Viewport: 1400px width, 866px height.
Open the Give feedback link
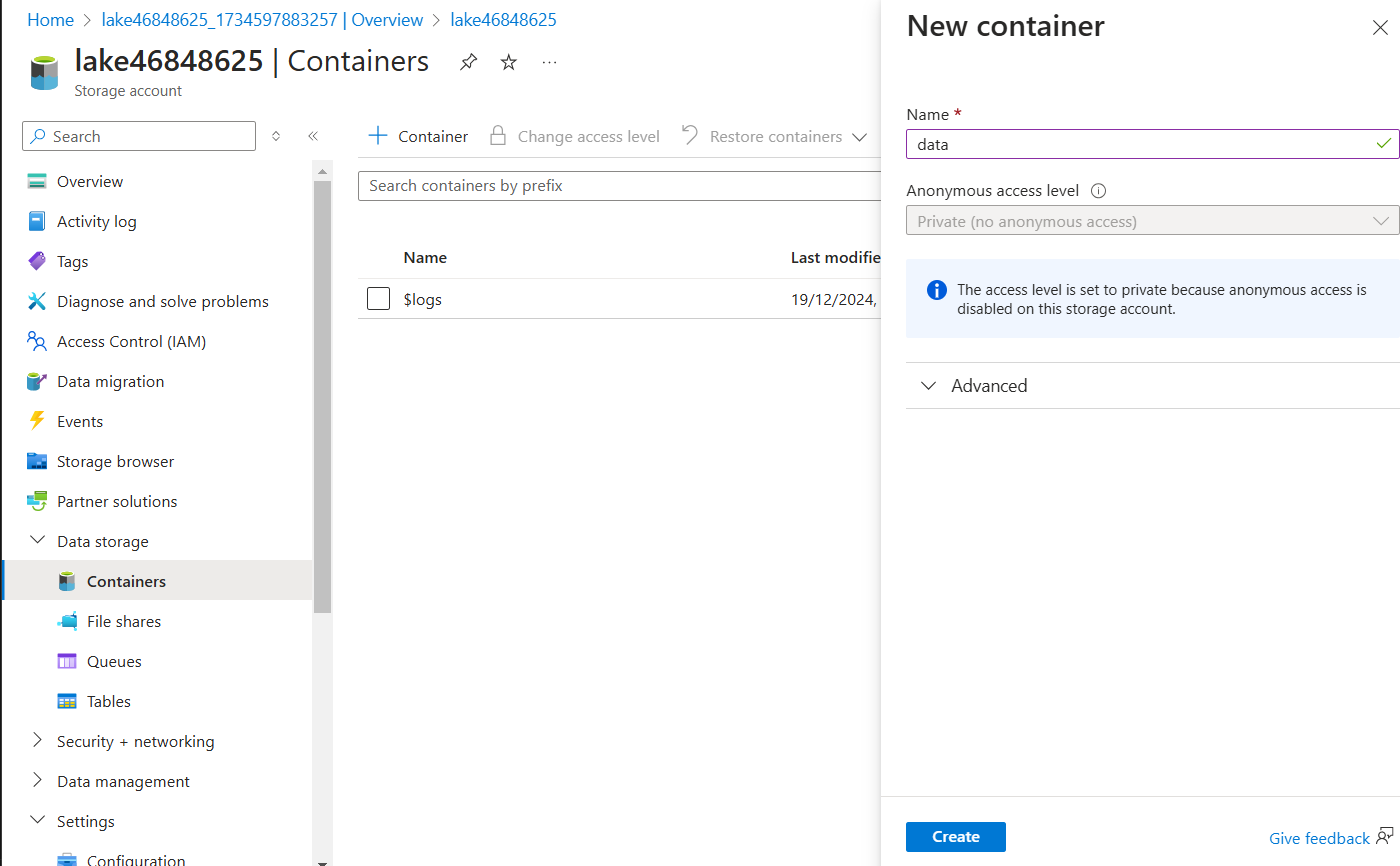[1319, 838]
